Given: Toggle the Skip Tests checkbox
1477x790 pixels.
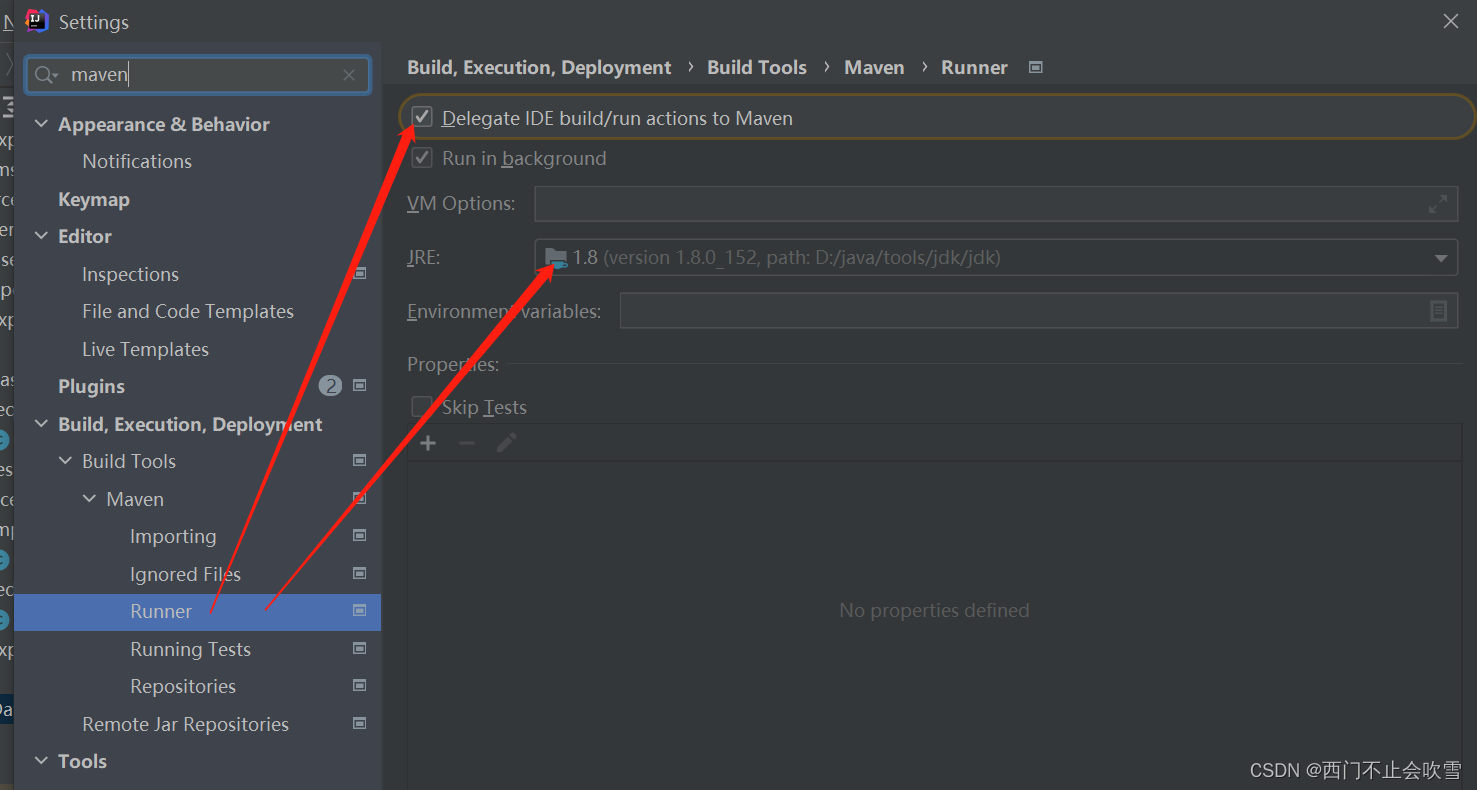Looking at the screenshot, I should point(423,407).
